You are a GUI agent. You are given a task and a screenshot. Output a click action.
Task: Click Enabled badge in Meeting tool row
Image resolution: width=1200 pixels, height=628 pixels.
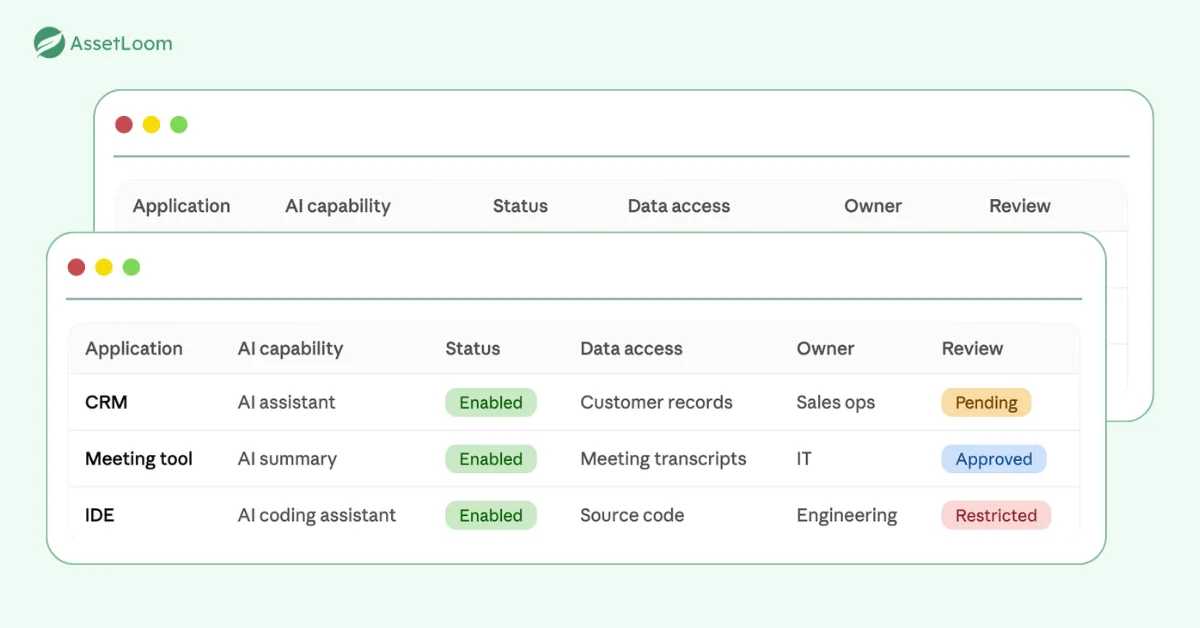point(491,459)
